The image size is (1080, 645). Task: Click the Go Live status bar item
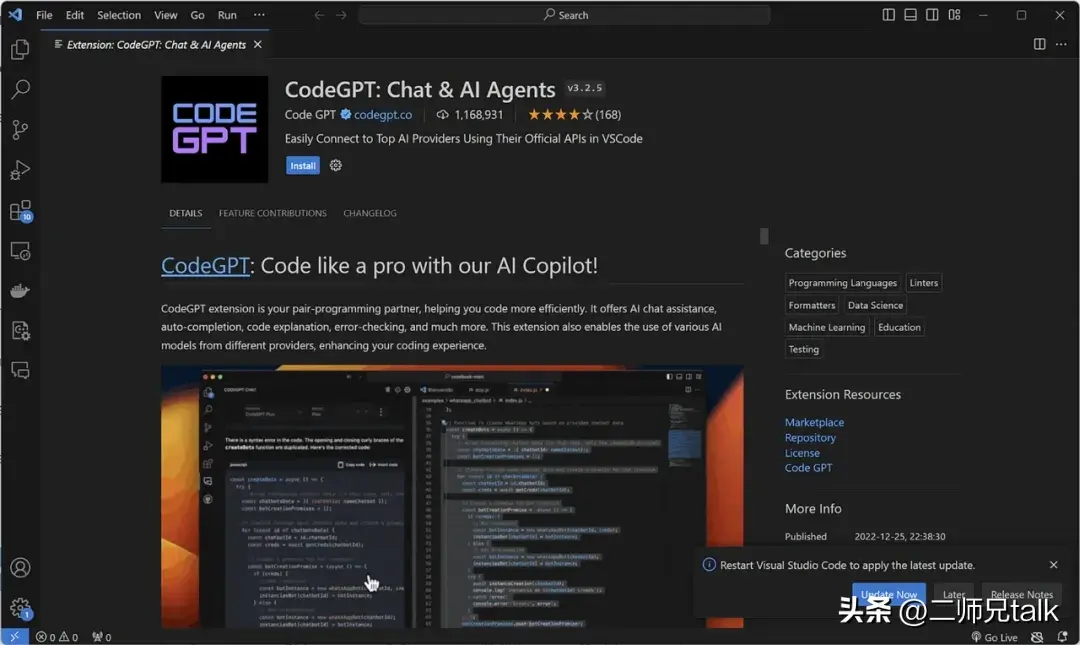[994, 636]
